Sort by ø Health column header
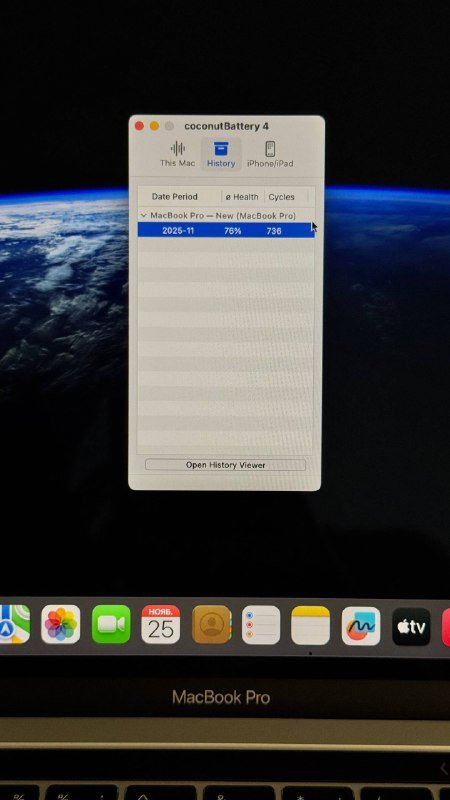The width and height of the screenshot is (450, 800). coord(242,196)
